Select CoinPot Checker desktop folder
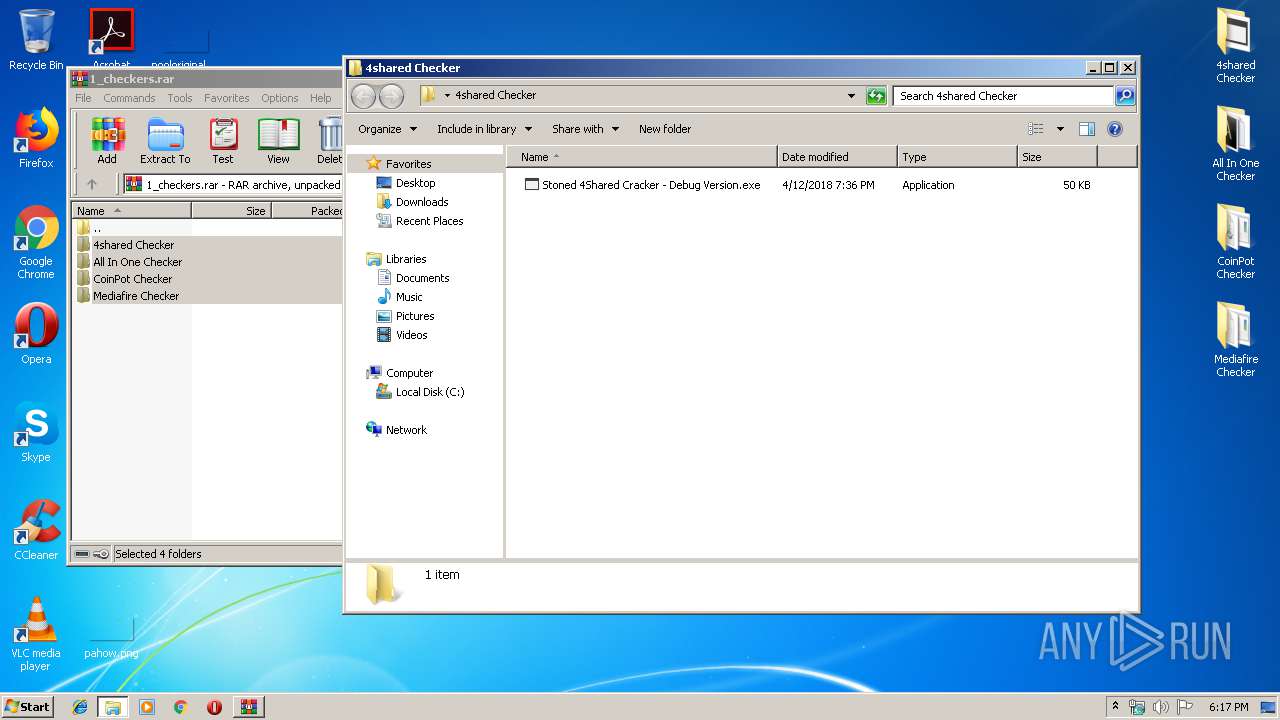 tap(1235, 242)
